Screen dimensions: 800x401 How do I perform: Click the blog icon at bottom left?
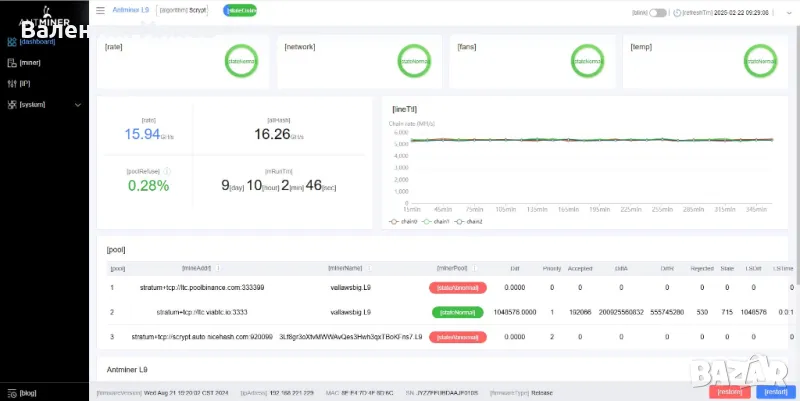point(10,392)
